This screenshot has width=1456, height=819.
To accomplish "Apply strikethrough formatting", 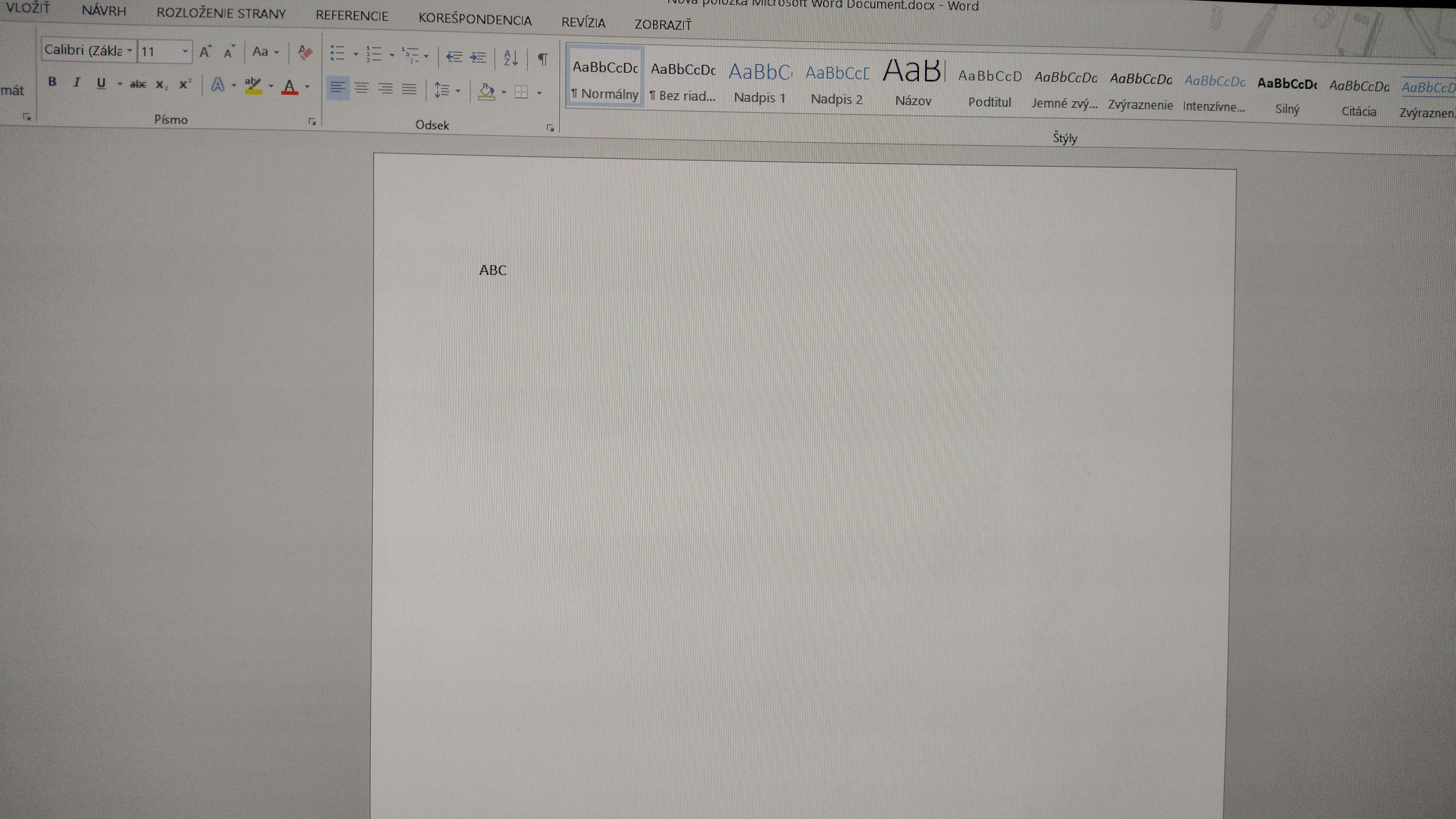I will point(138,84).
